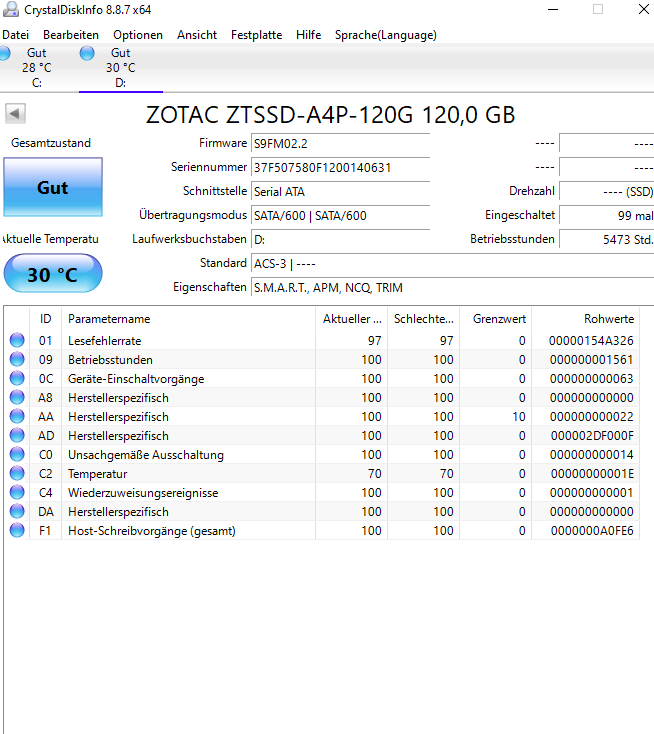The height and width of the screenshot is (734, 654).
Task: Select the Wiederzuweisungsereignisse parameter name
Action: pos(143,493)
